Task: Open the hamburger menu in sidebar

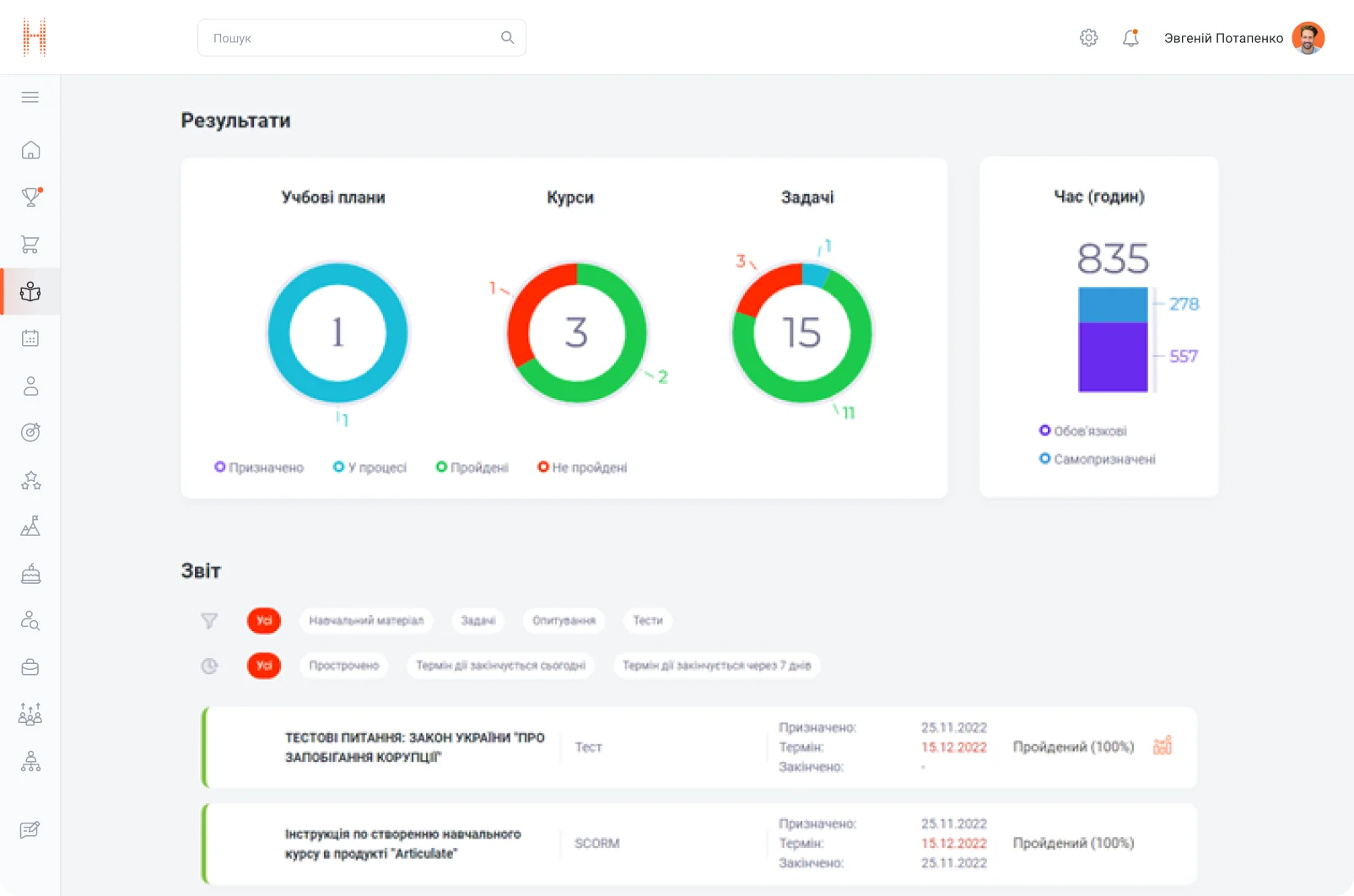Action: (30, 97)
